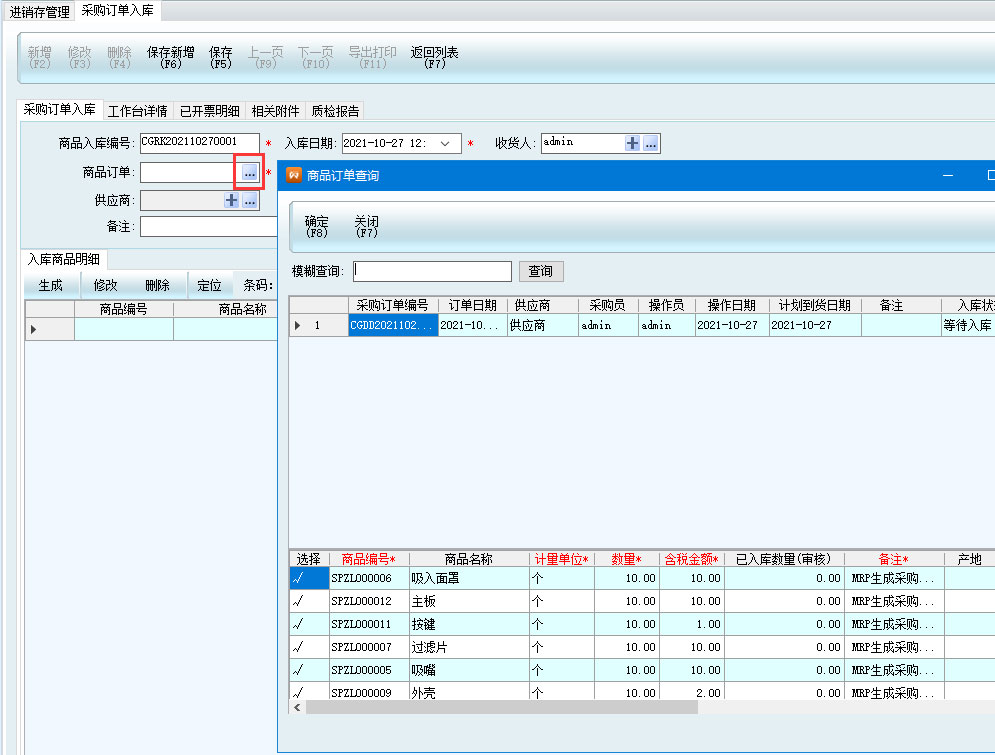Image resolution: width=995 pixels, height=755 pixels.
Task: Click 返回列表 (F7) toolbar button
Action: (x=435, y=57)
